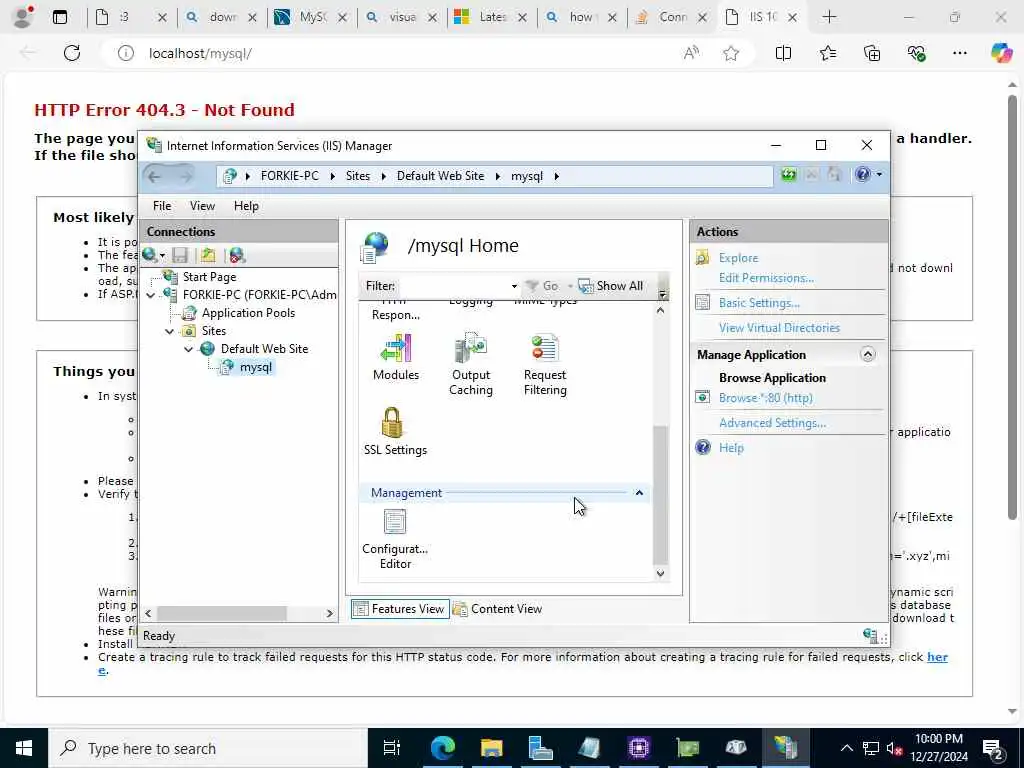Open the Help menu in IIS Manager
Image resolution: width=1024 pixels, height=768 pixels.
click(x=246, y=206)
